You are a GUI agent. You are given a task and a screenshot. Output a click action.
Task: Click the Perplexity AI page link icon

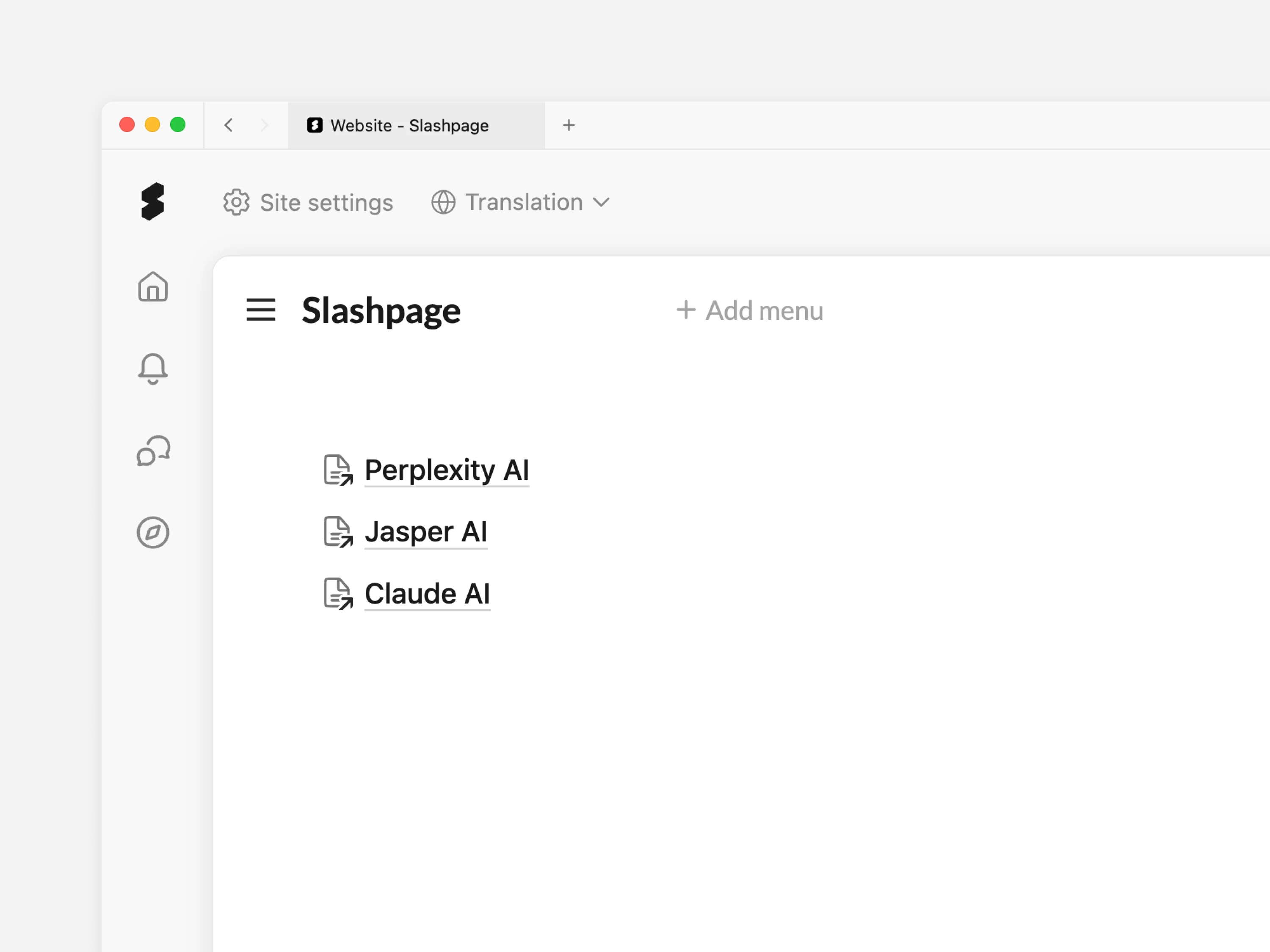point(338,470)
